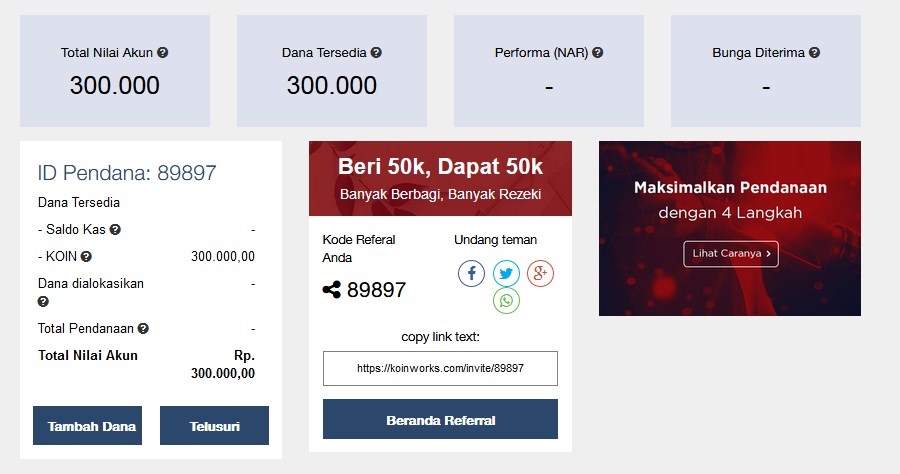Open Beranda Referral button
This screenshot has width=900, height=474.
440,419
